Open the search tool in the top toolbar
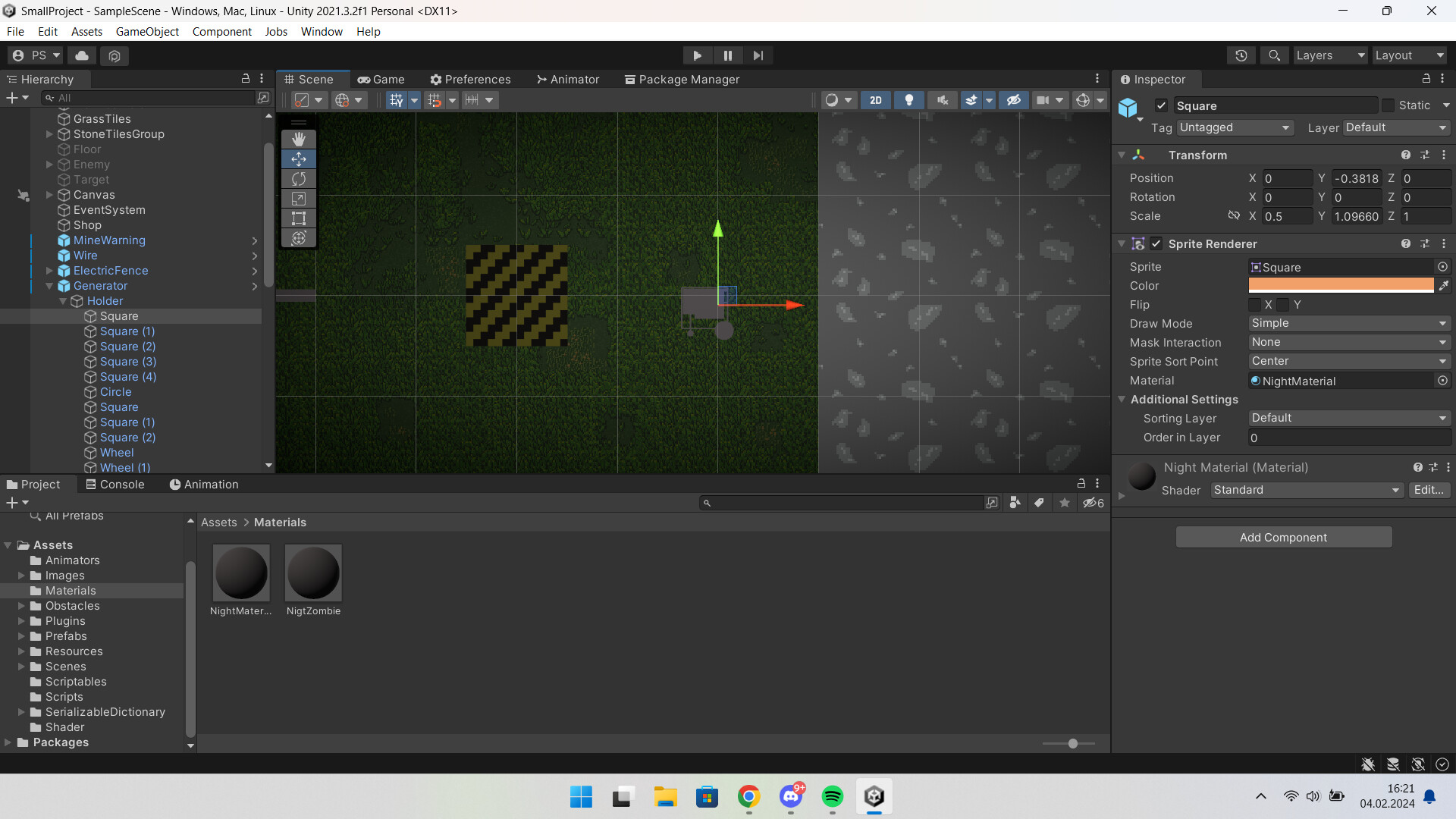Screen dimensions: 1456x819 [x=1274, y=55]
